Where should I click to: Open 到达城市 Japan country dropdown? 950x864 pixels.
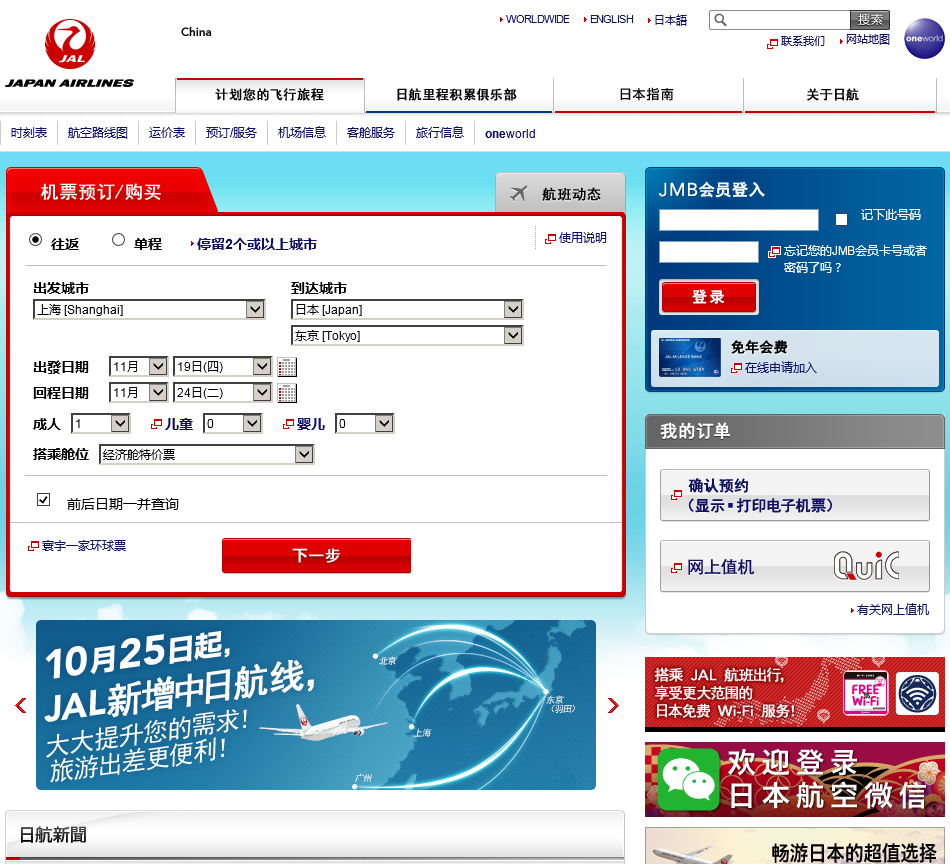407,310
